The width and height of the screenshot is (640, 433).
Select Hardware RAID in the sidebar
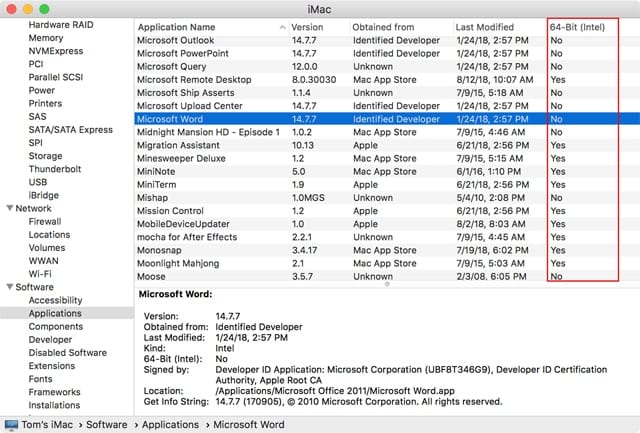tap(61, 24)
